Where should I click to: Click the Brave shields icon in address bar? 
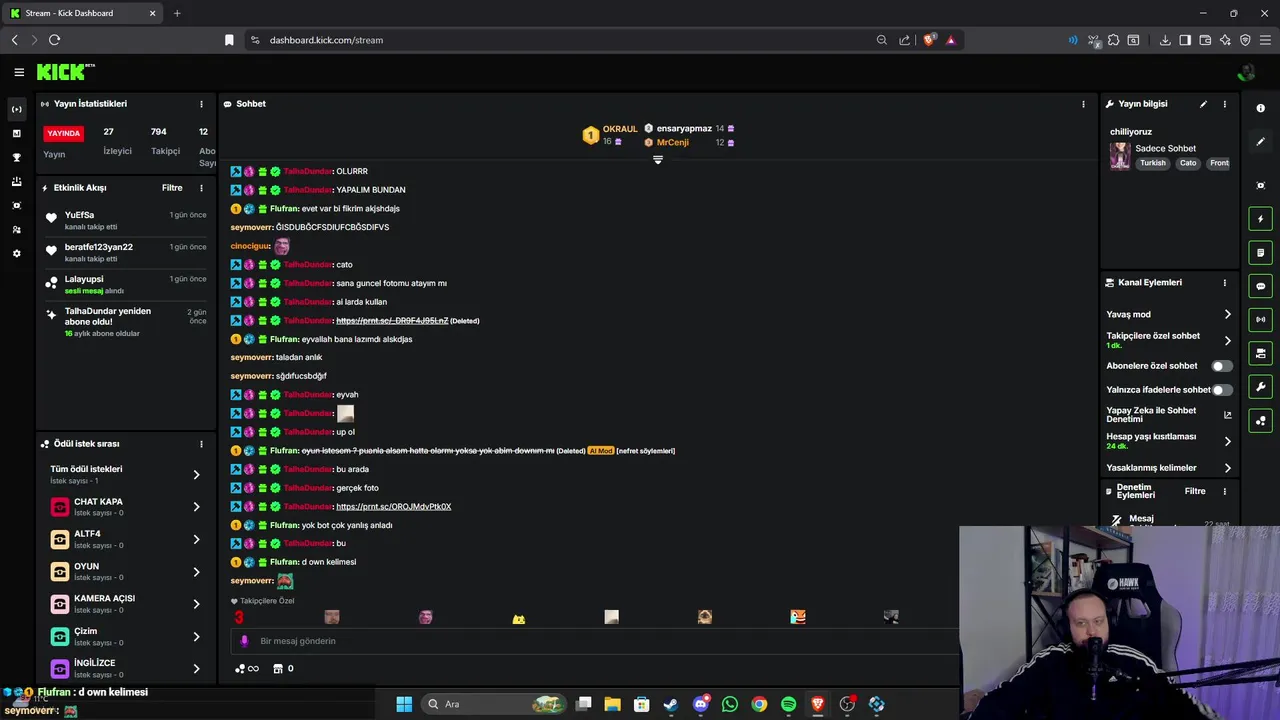pyautogui.click(x=929, y=40)
